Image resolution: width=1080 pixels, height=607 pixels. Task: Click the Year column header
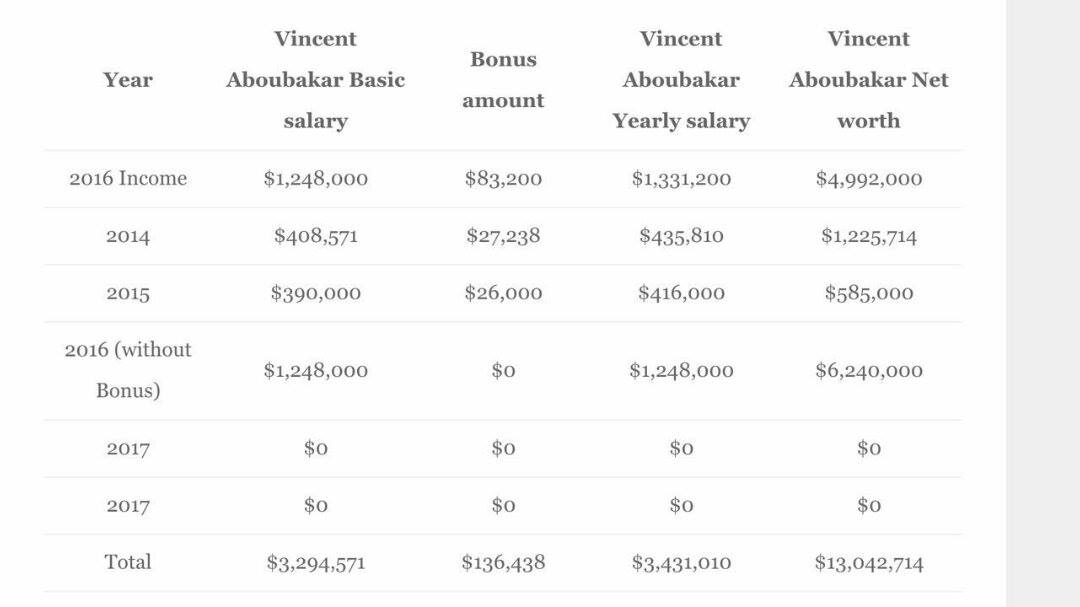(x=128, y=80)
